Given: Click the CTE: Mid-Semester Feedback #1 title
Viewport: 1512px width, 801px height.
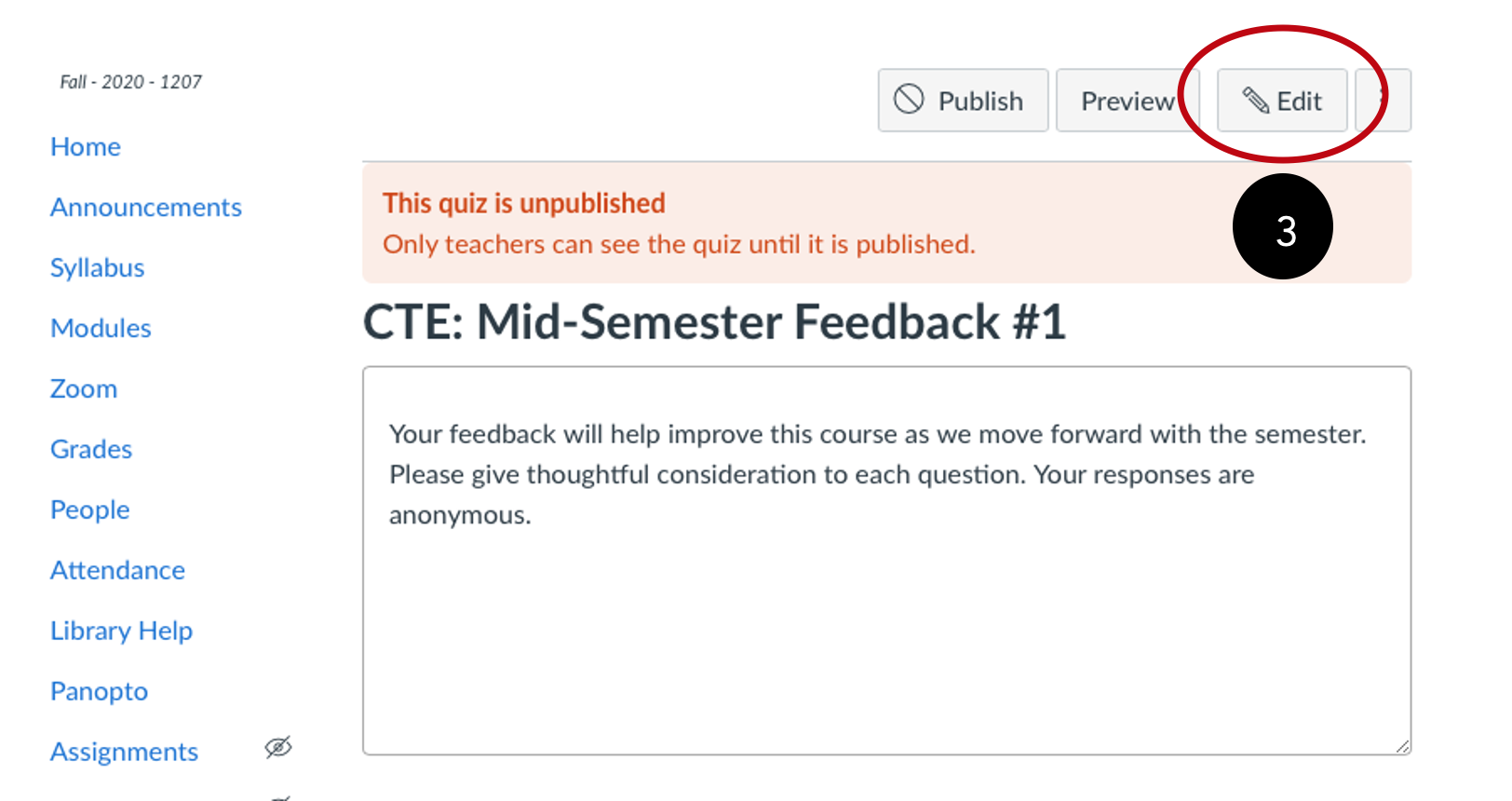Looking at the screenshot, I should point(714,322).
